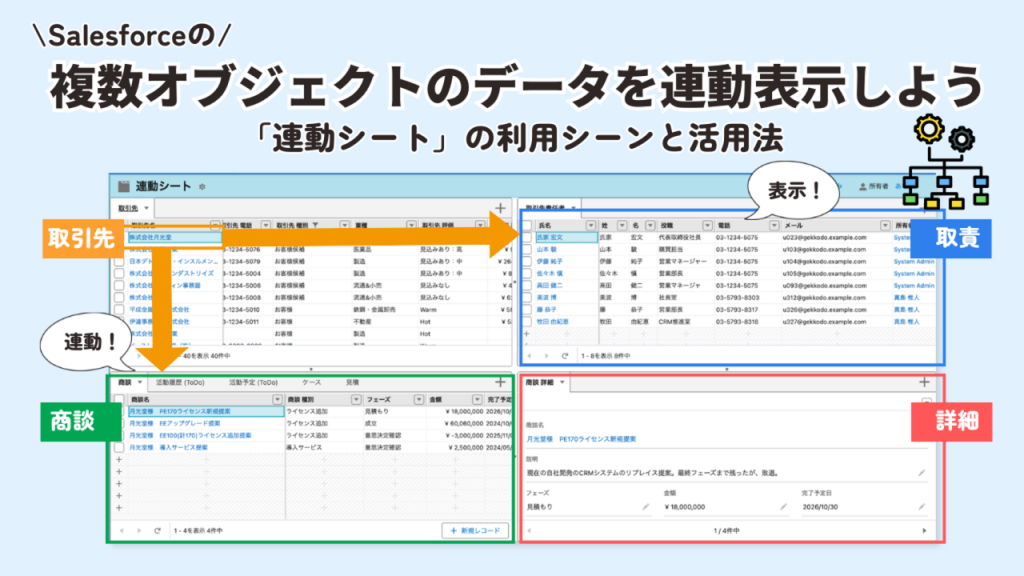Open contact link 氏家 宏文

pyautogui.click(x=549, y=238)
